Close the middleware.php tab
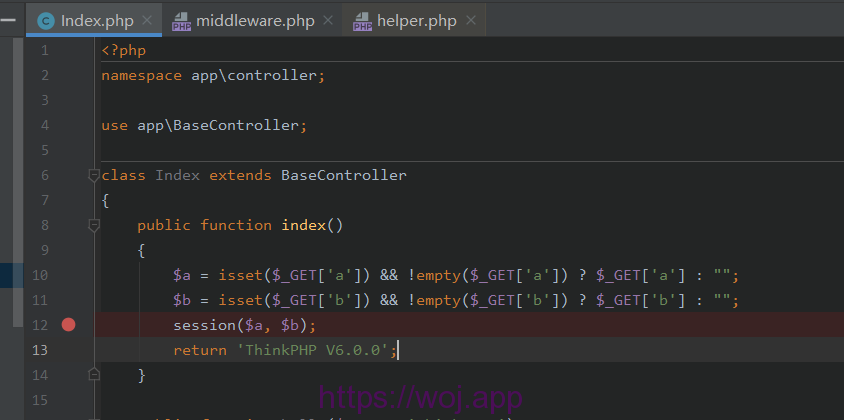The width and height of the screenshot is (844, 420). [330, 20]
